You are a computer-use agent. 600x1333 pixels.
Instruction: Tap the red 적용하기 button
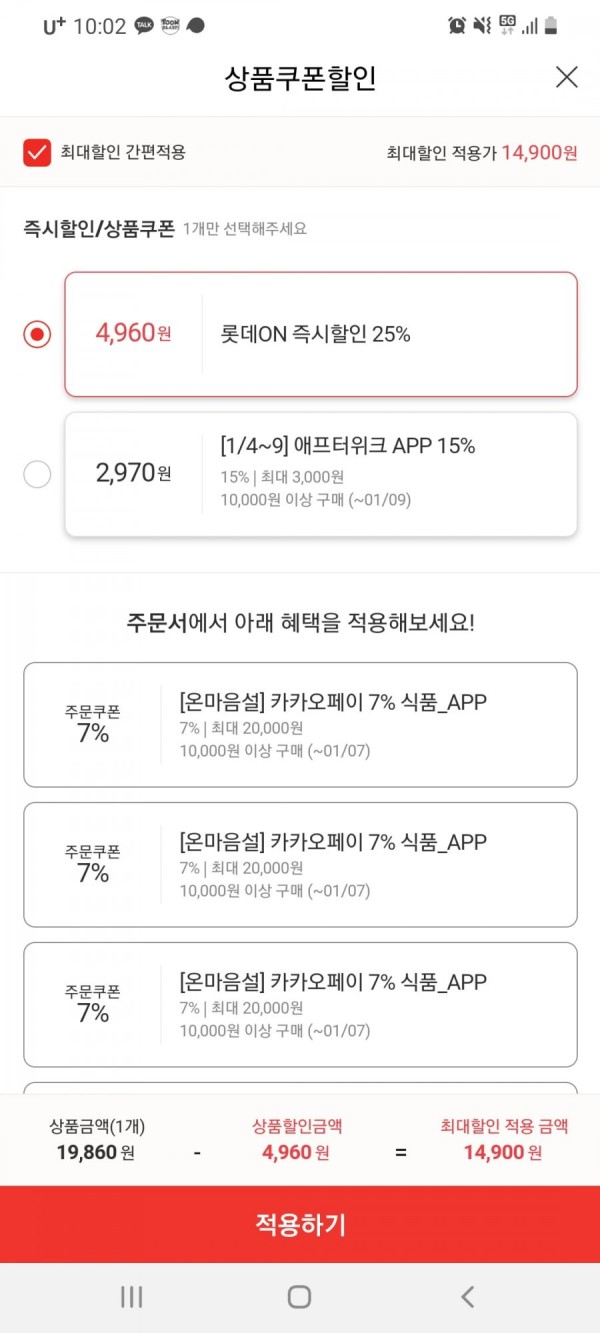click(300, 1224)
